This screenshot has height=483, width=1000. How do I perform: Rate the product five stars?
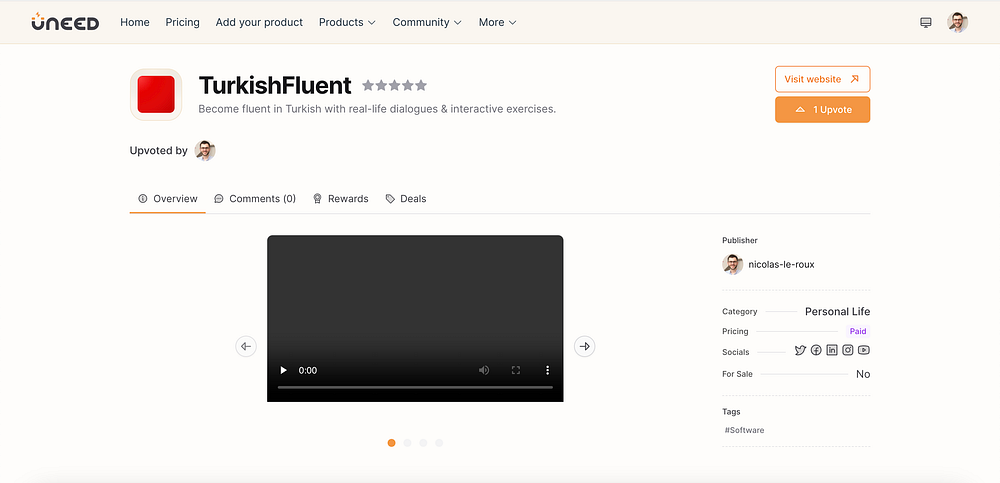(x=421, y=85)
